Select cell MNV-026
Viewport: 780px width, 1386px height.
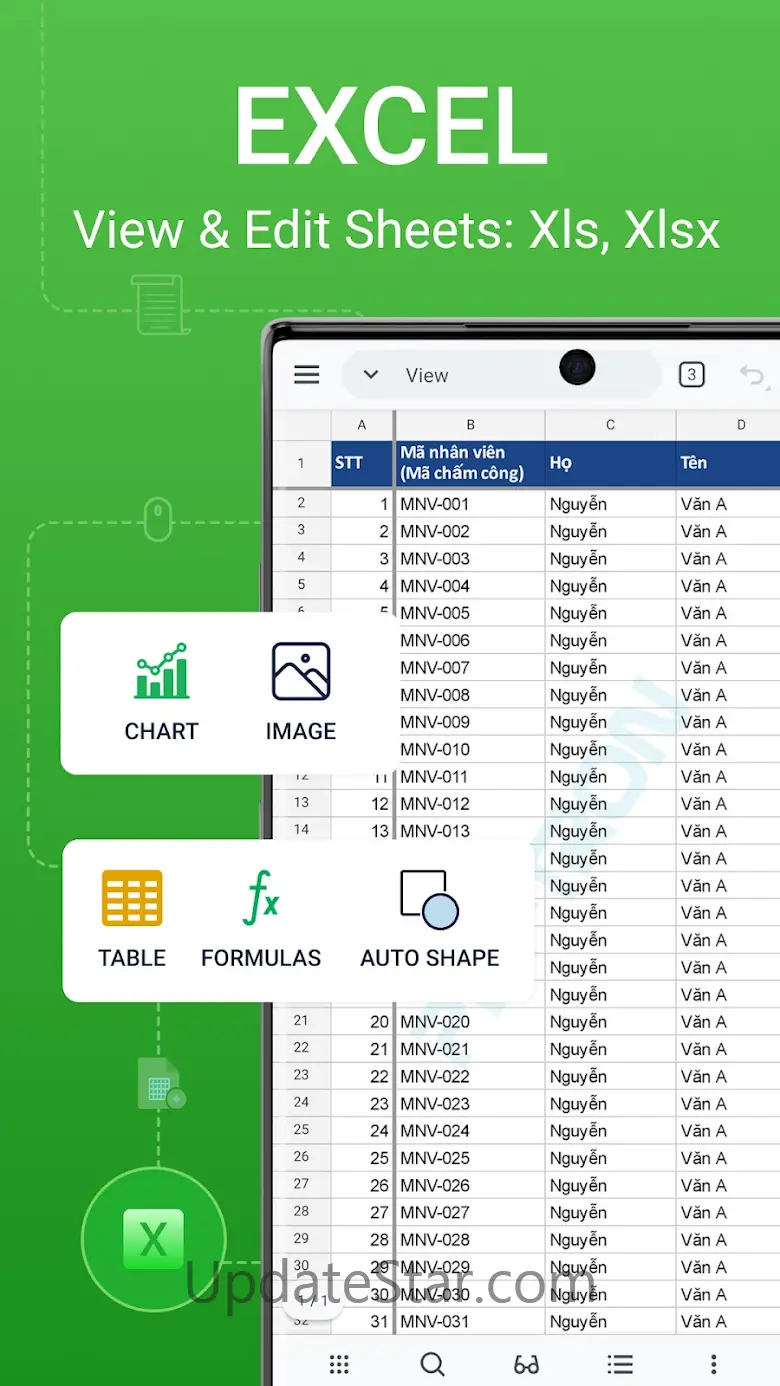coord(471,1185)
